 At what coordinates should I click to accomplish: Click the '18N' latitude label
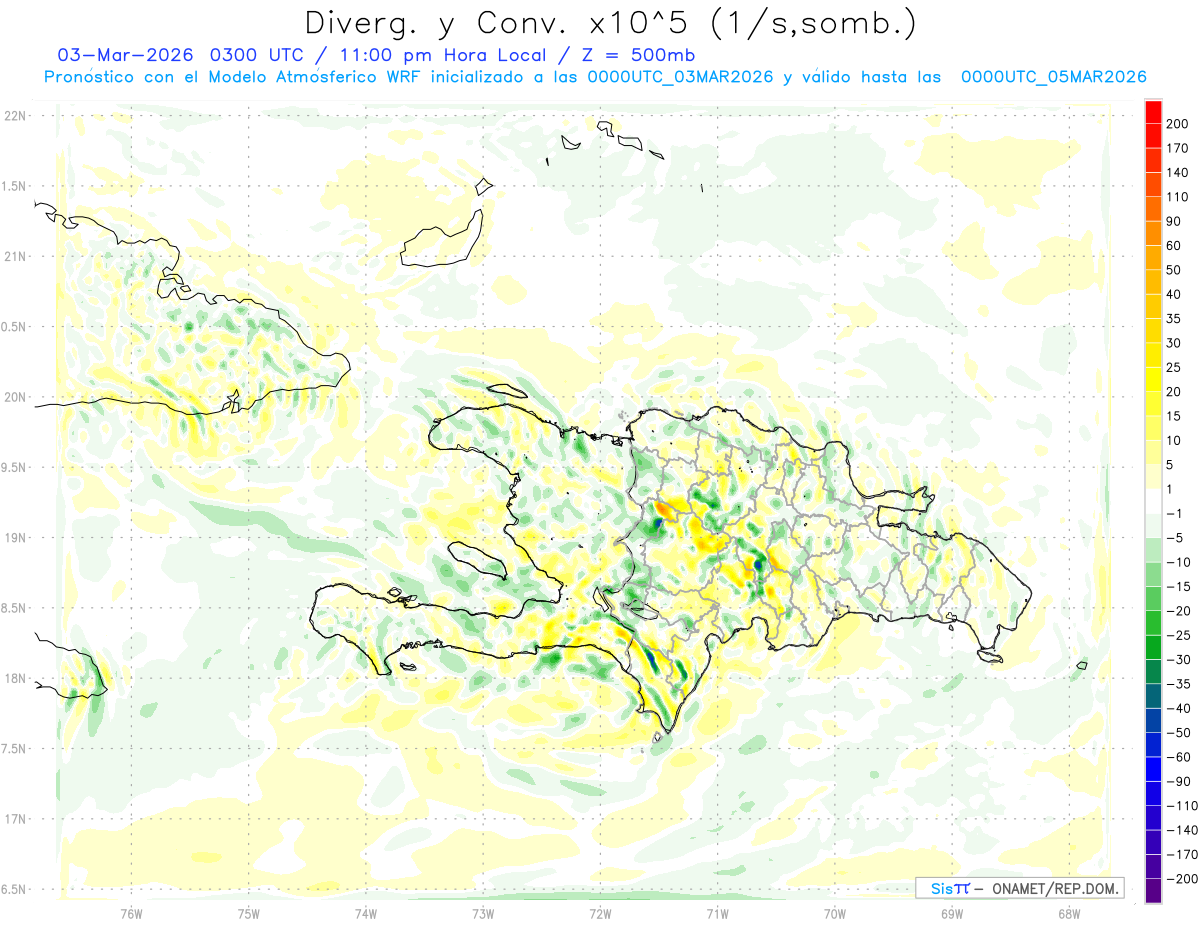pos(15,678)
